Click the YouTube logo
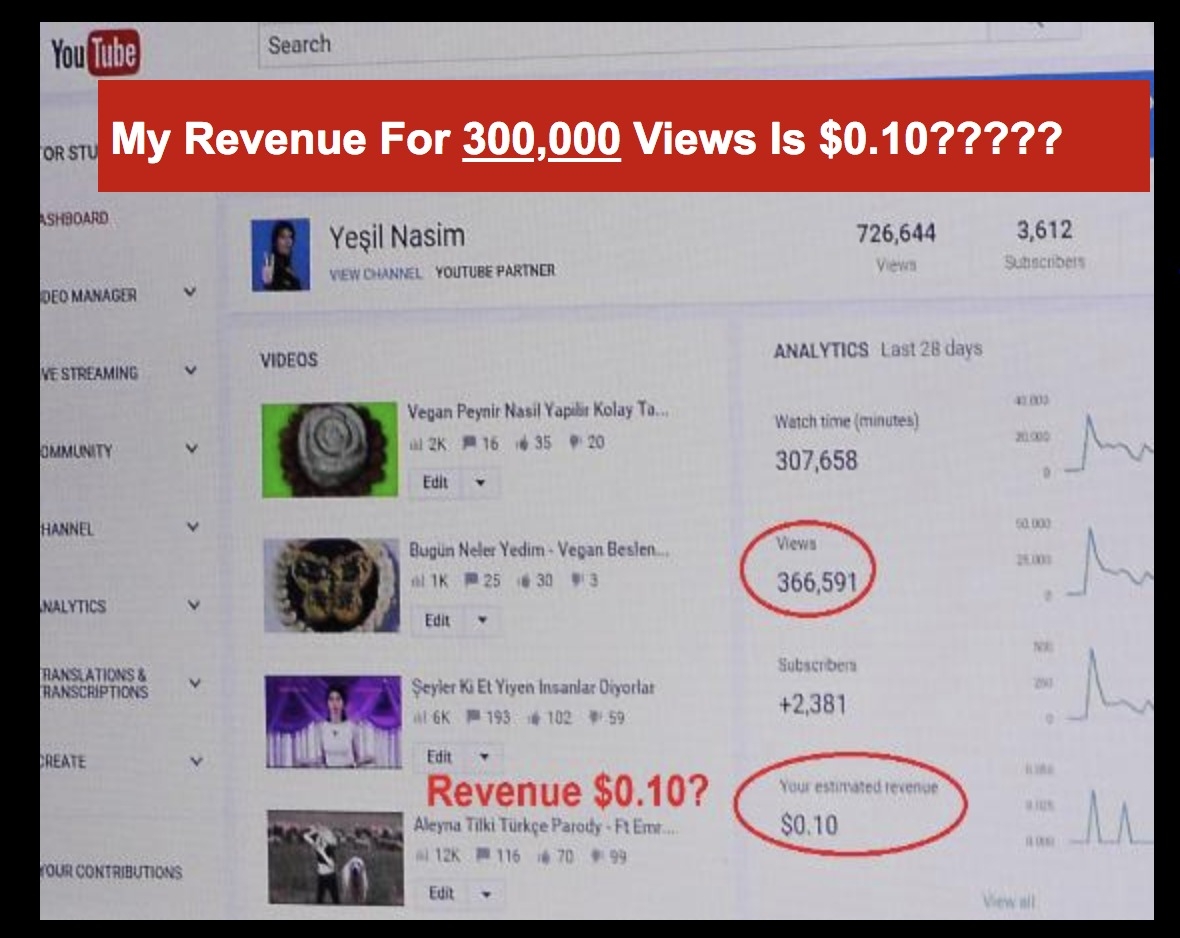This screenshot has height=938, width=1180. [x=95, y=52]
